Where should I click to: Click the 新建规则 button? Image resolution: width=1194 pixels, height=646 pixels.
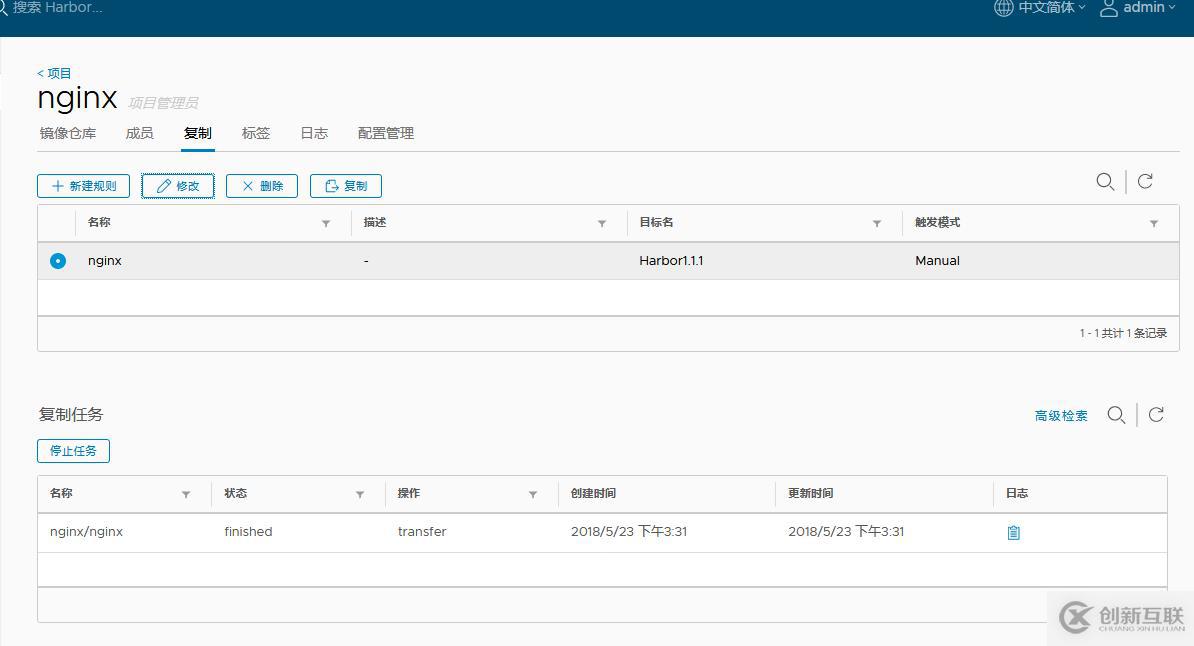[84, 186]
